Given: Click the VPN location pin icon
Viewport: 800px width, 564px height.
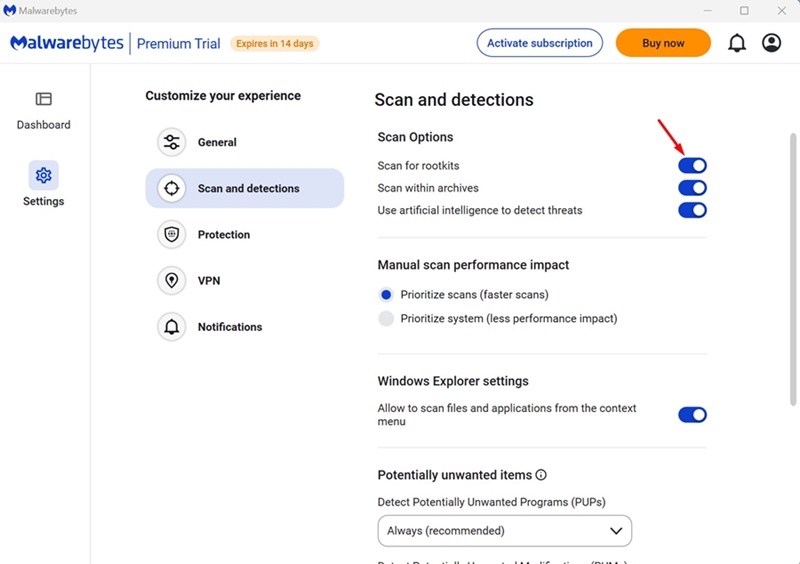Looking at the screenshot, I should coord(172,281).
